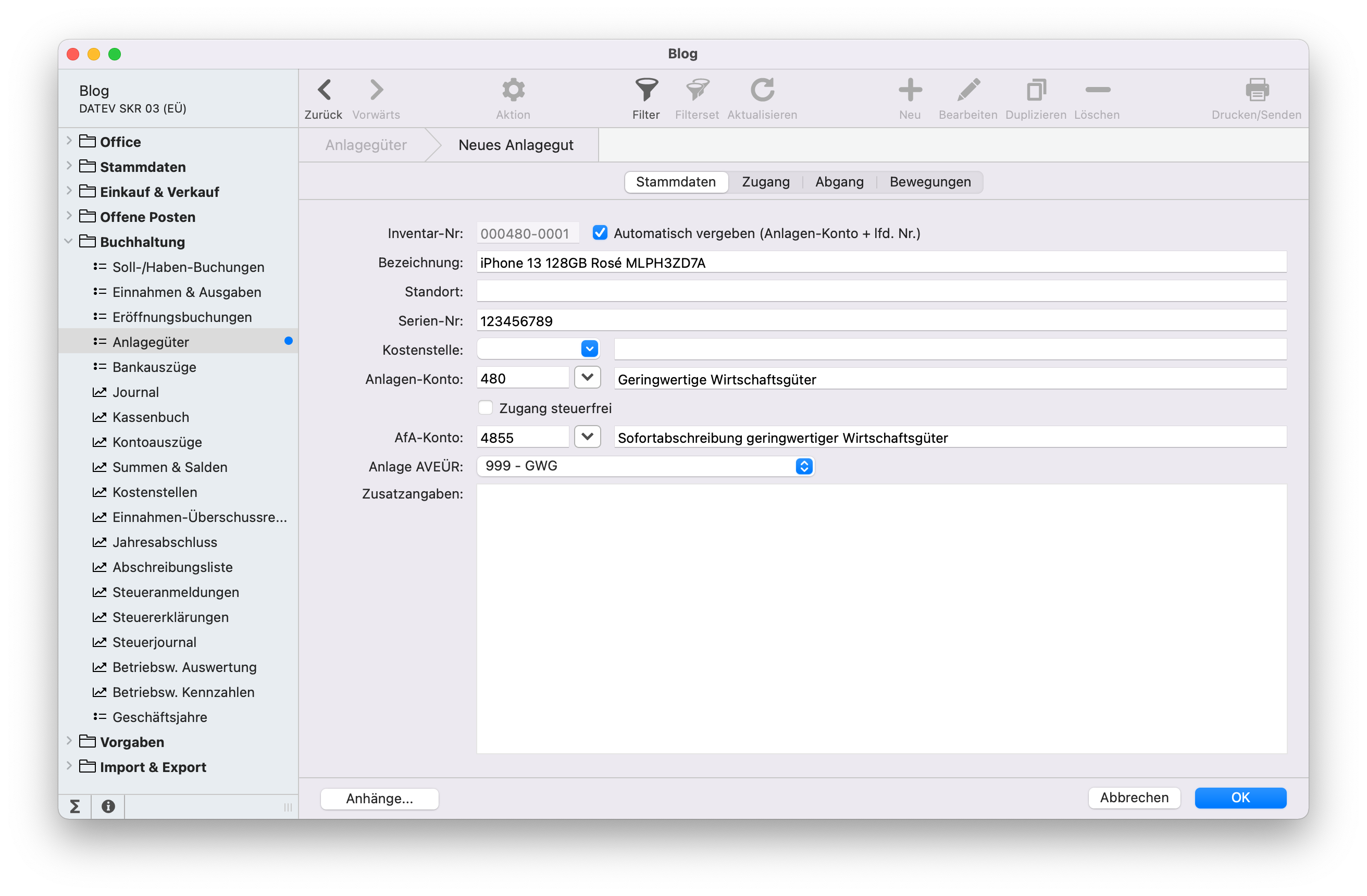
Task: Click the Filter funnel icon
Action: click(x=646, y=90)
